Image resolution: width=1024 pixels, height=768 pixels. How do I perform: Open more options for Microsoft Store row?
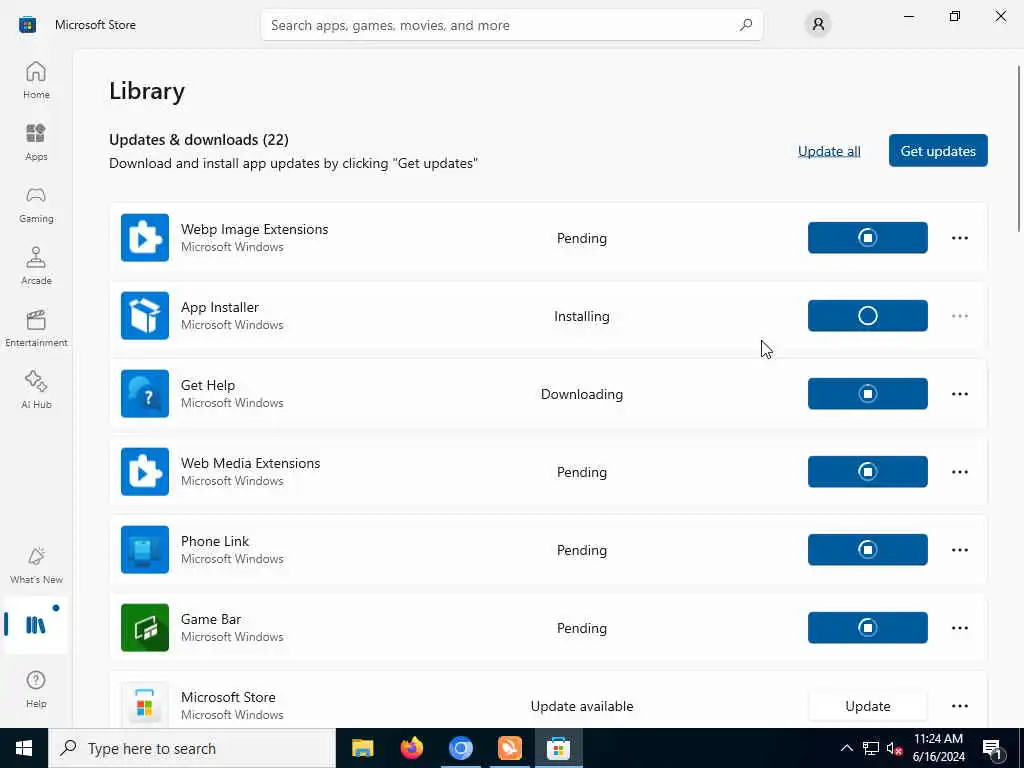pyautogui.click(x=959, y=706)
